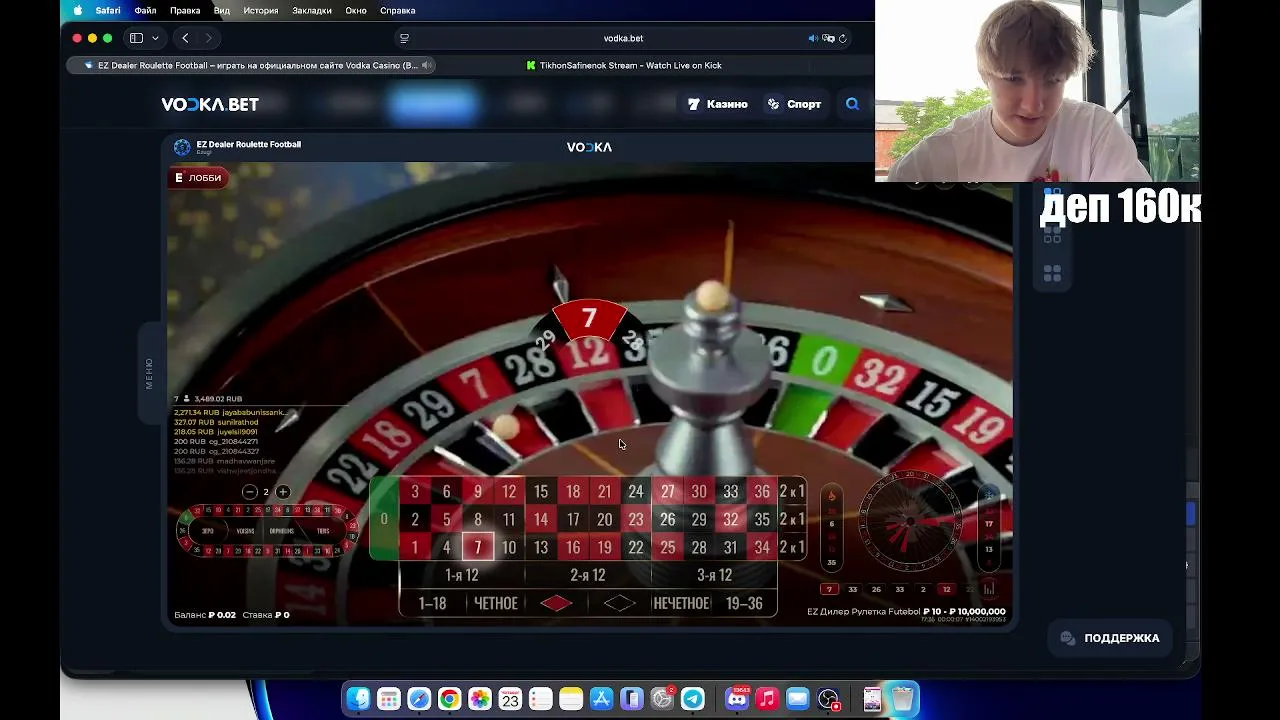Click the vodka.bet address field

(x=623, y=38)
